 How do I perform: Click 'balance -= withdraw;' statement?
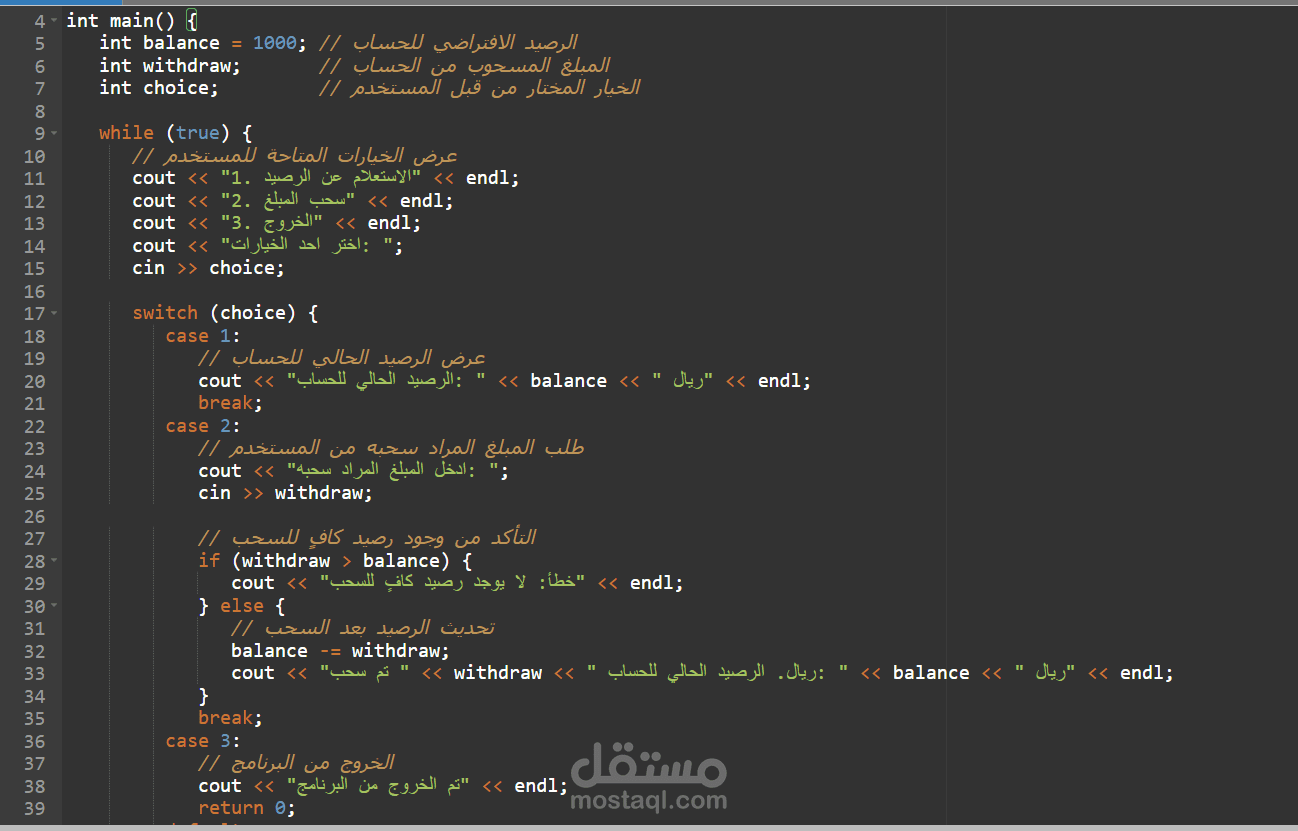coord(340,651)
